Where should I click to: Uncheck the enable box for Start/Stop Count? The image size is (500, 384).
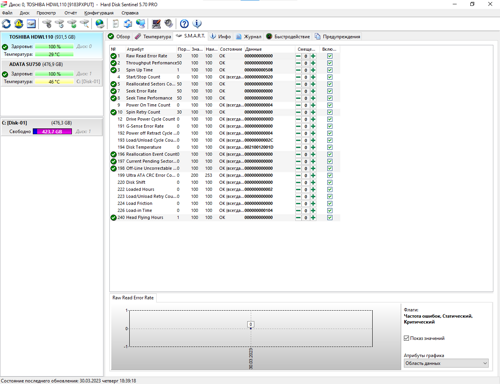click(330, 77)
